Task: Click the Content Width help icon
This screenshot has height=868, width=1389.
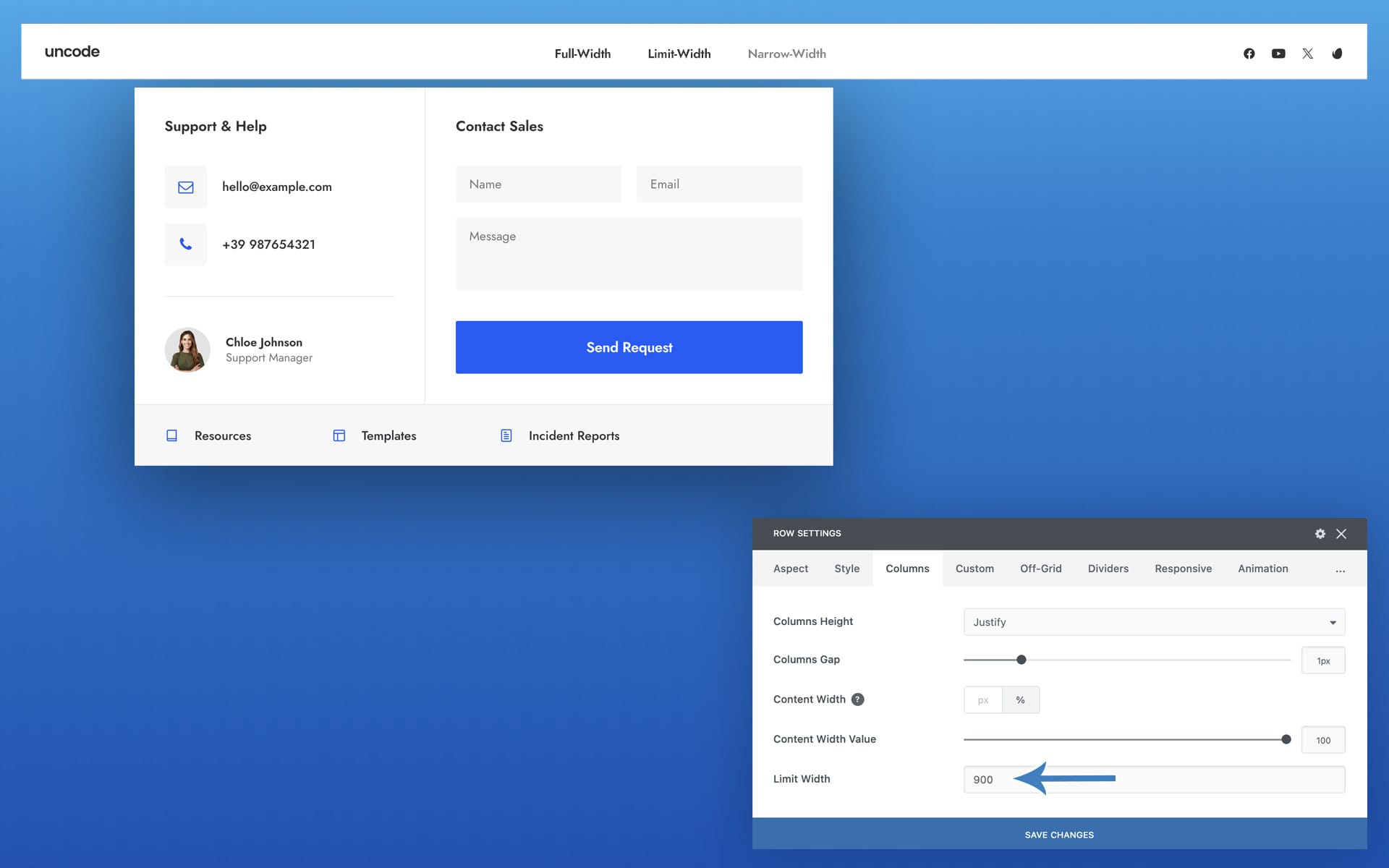Action: point(857,699)
